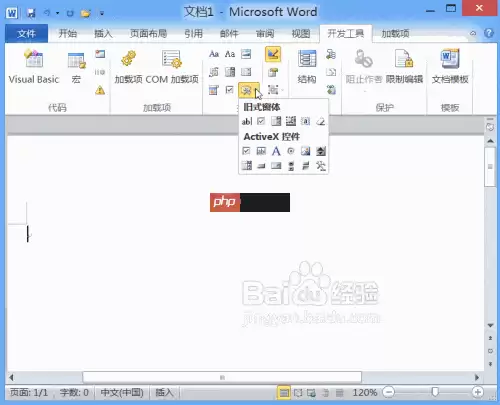Toggle legacy form field shading
Viewport: 500px width, 405px height.
[x=305, y=121]
